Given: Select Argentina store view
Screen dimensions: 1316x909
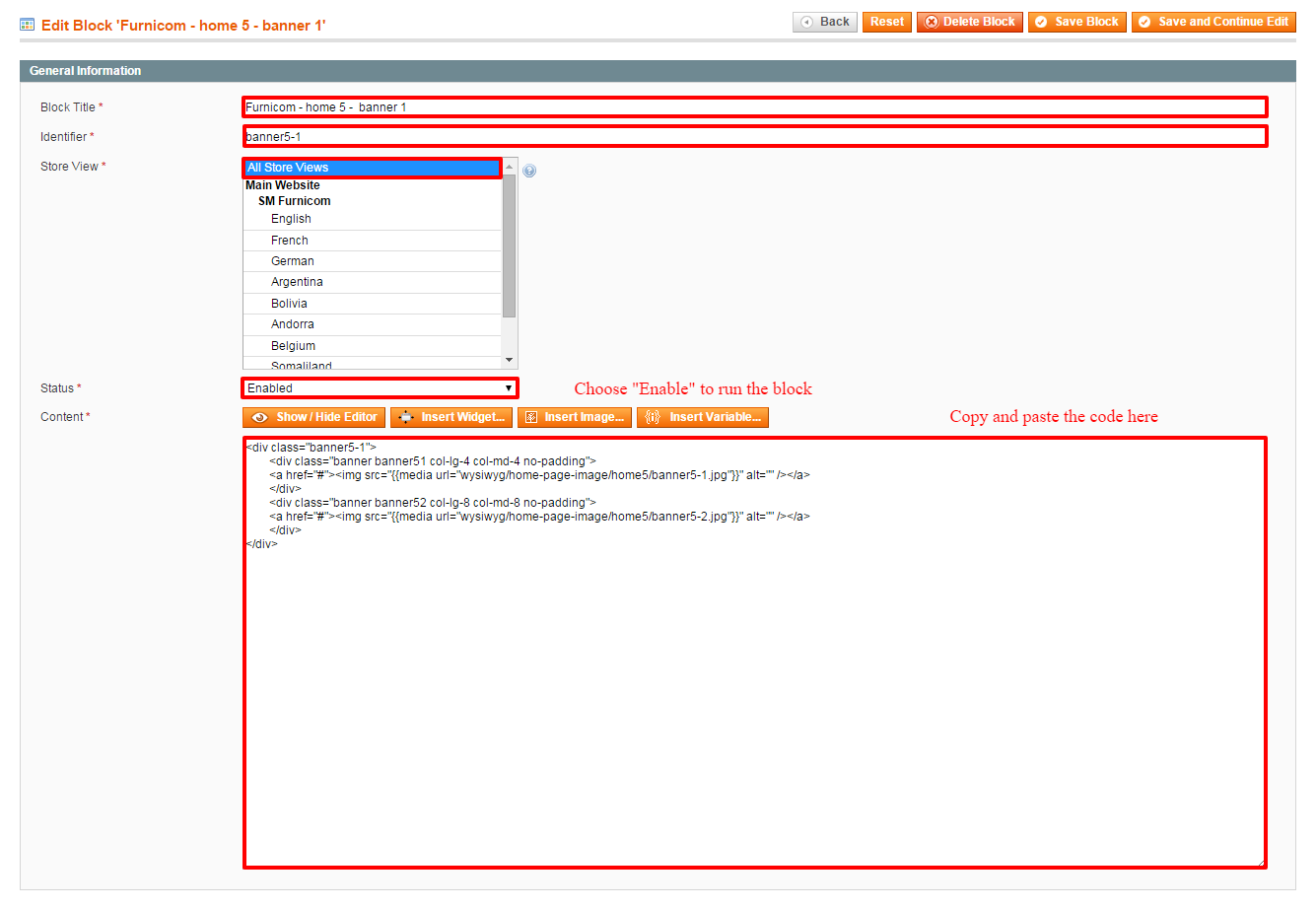Looking at the screenshot, I should 373,282.
